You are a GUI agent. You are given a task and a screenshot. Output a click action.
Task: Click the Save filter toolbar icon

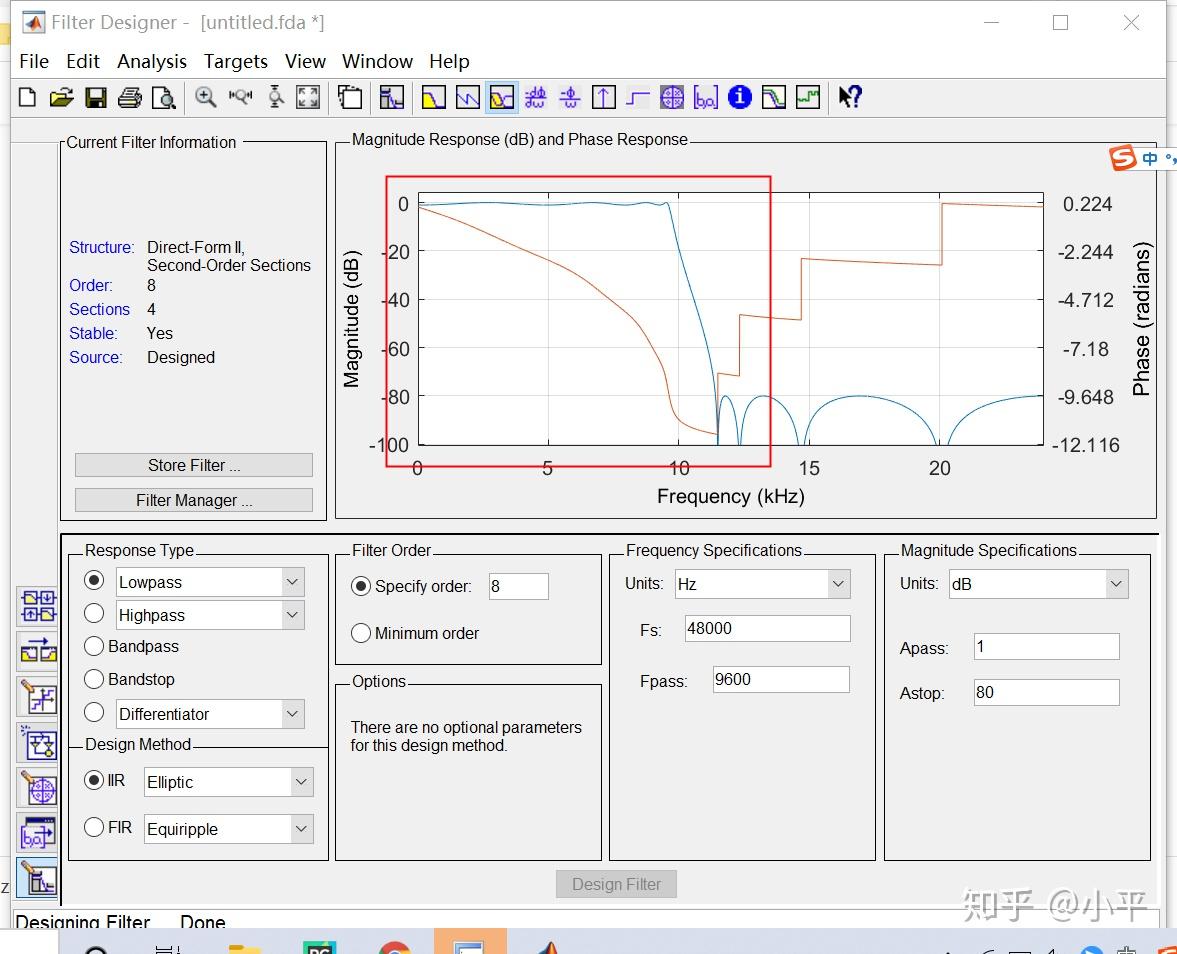[96, 97]
